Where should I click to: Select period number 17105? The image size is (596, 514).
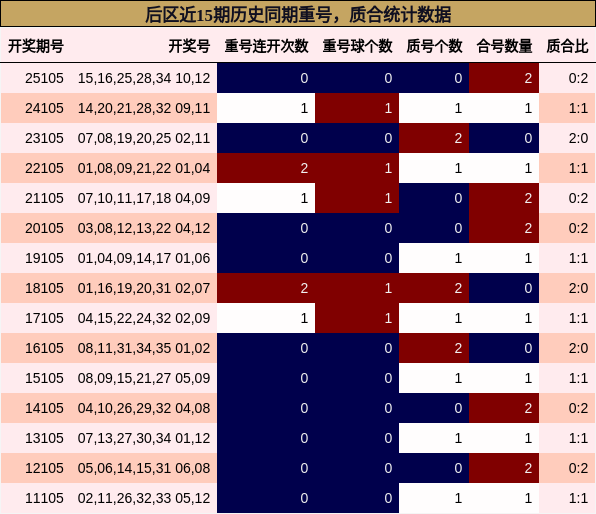click(x=44, y=318)
